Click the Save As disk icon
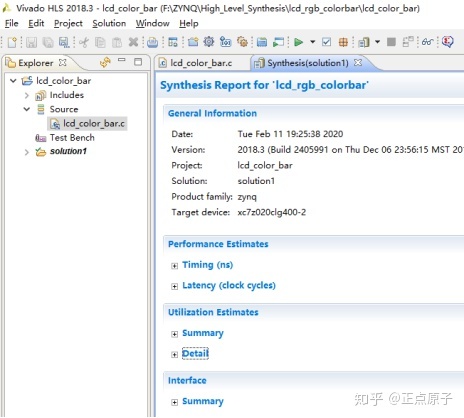Image resolution: width=464 pixels, height=418 pixels. click(64, 42)
